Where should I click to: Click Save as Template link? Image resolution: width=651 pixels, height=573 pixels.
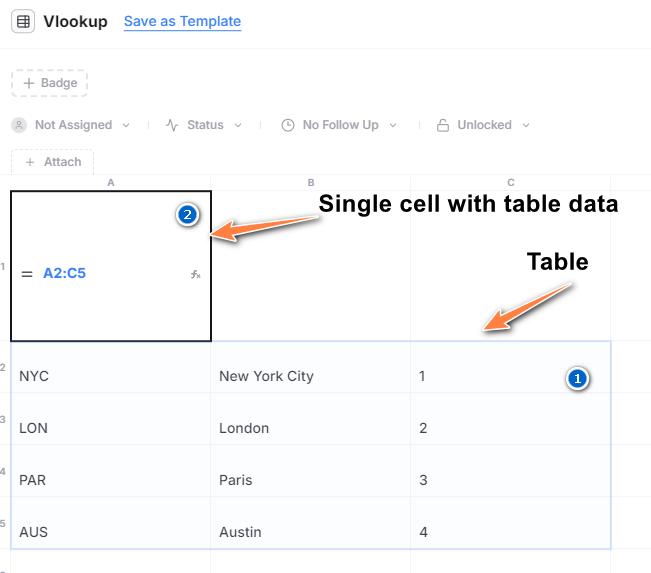click(182, 21)
